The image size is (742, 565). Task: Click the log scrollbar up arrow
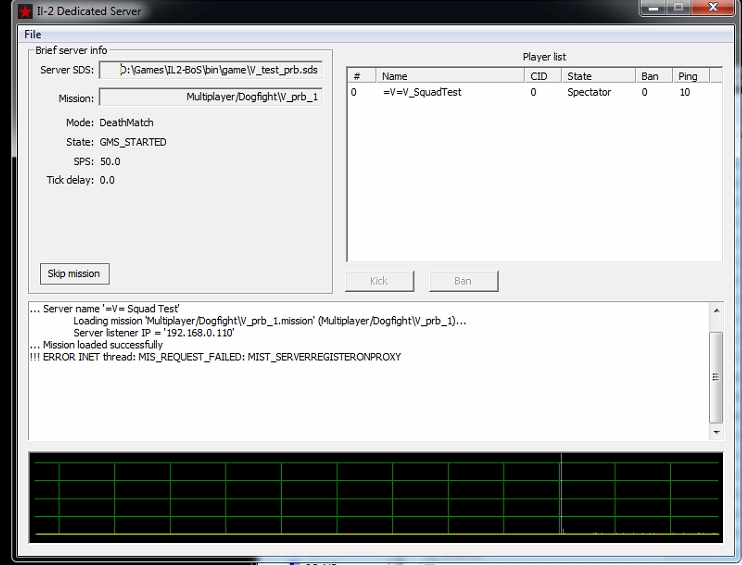click(716, 310)
